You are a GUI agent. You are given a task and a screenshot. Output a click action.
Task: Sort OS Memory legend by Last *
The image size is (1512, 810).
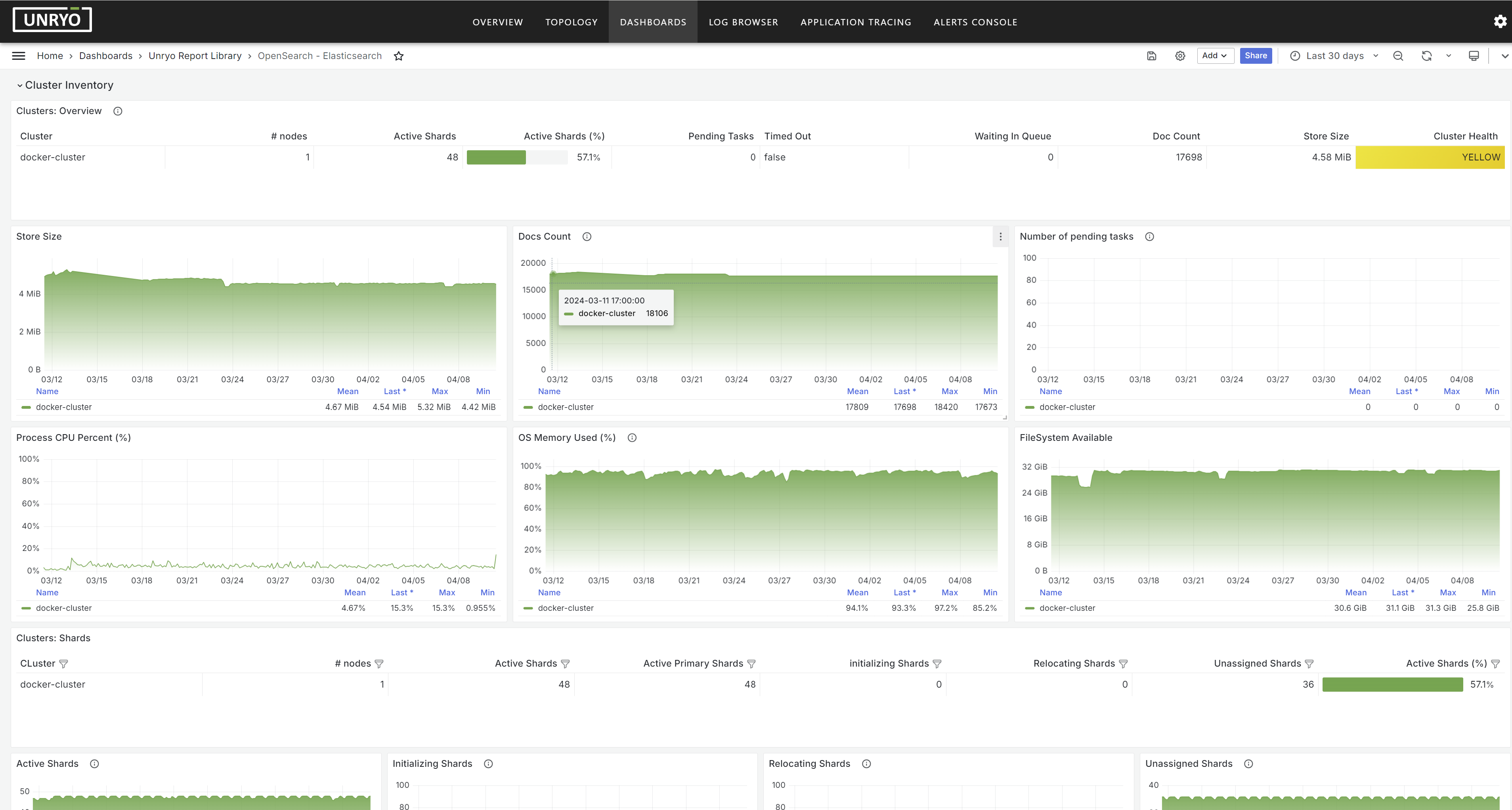(x=904, y=593)
